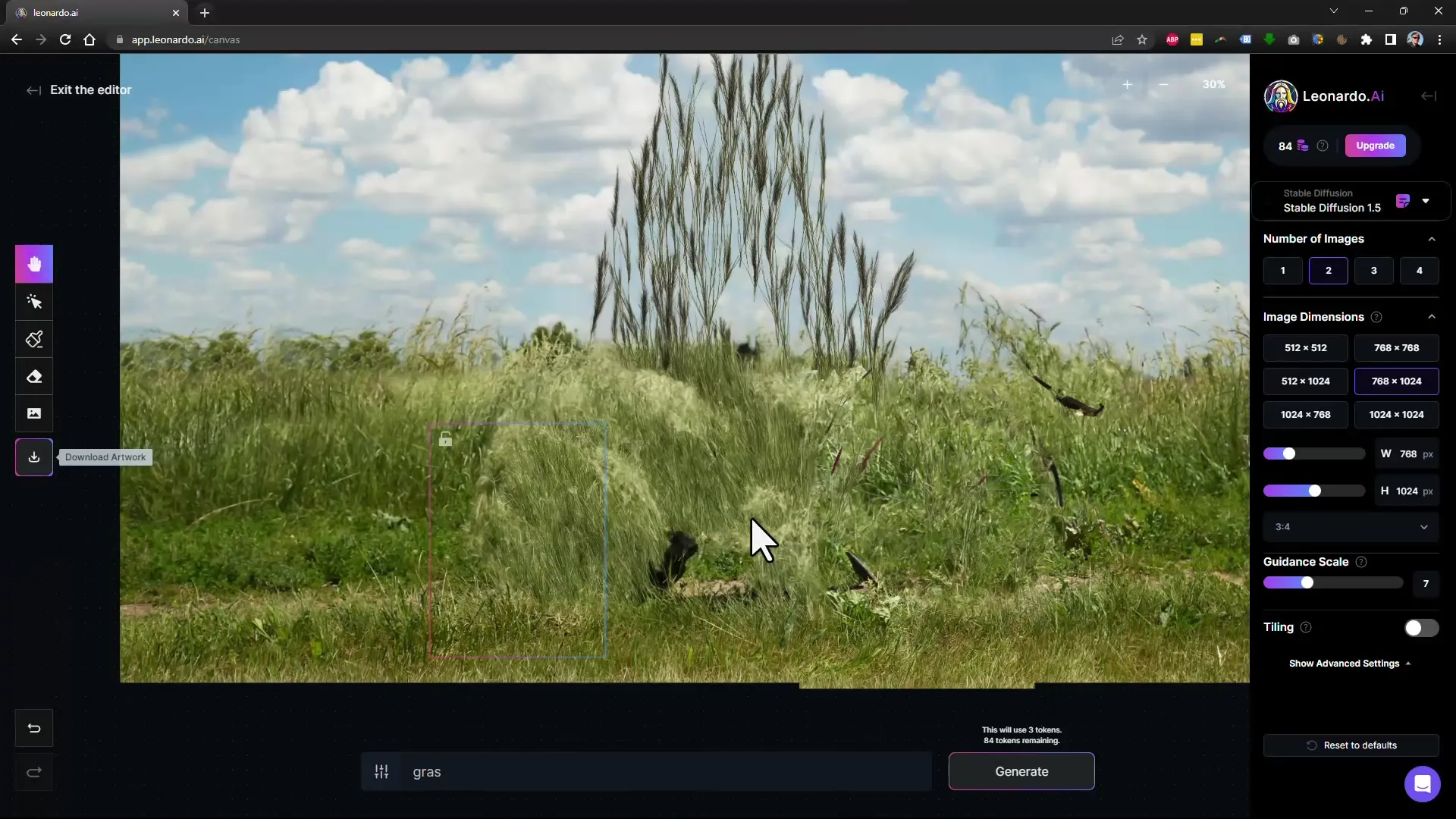The width and height of the screenshot is (1456, 819).
Task: Click Exit the editor
Action: [x=79, y=90]
